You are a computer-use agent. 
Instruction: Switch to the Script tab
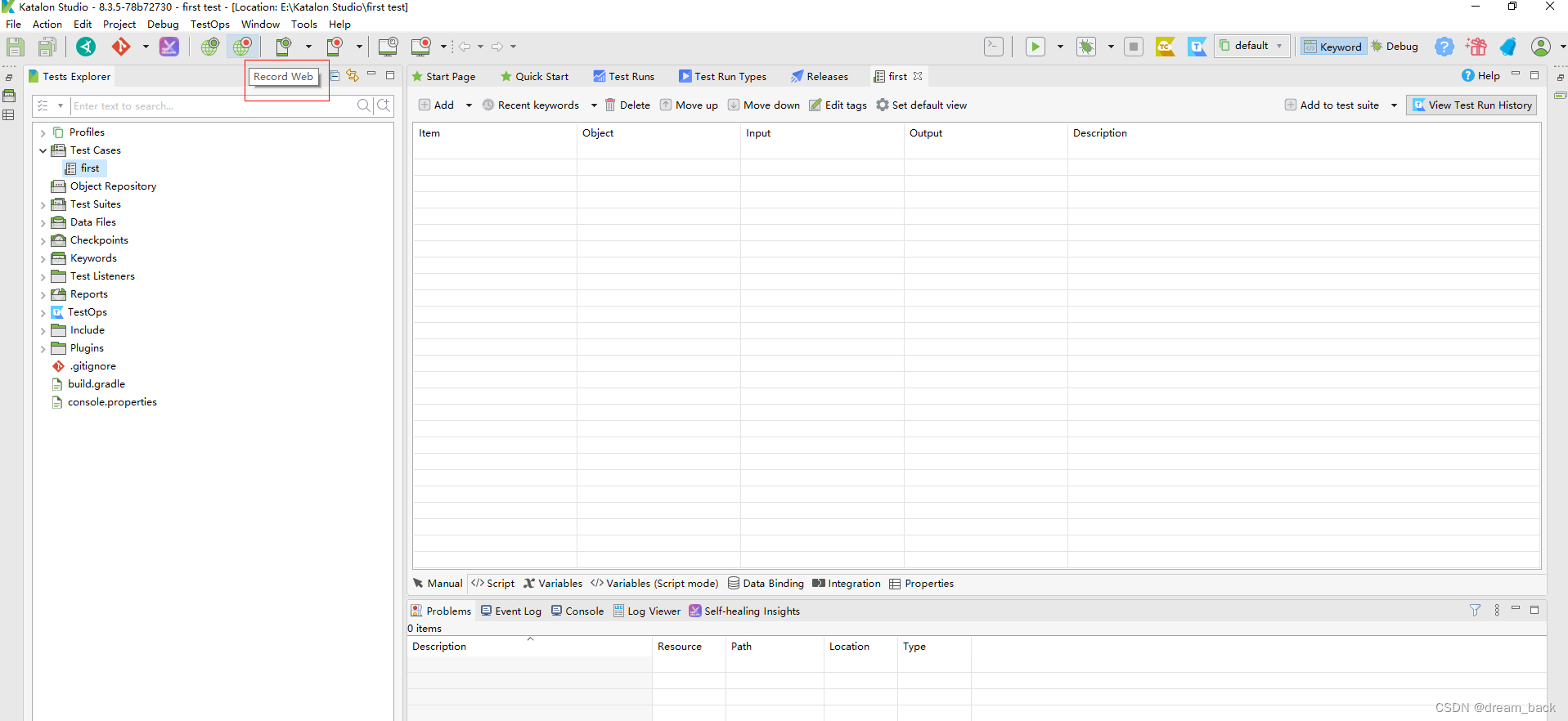point(493,584)
